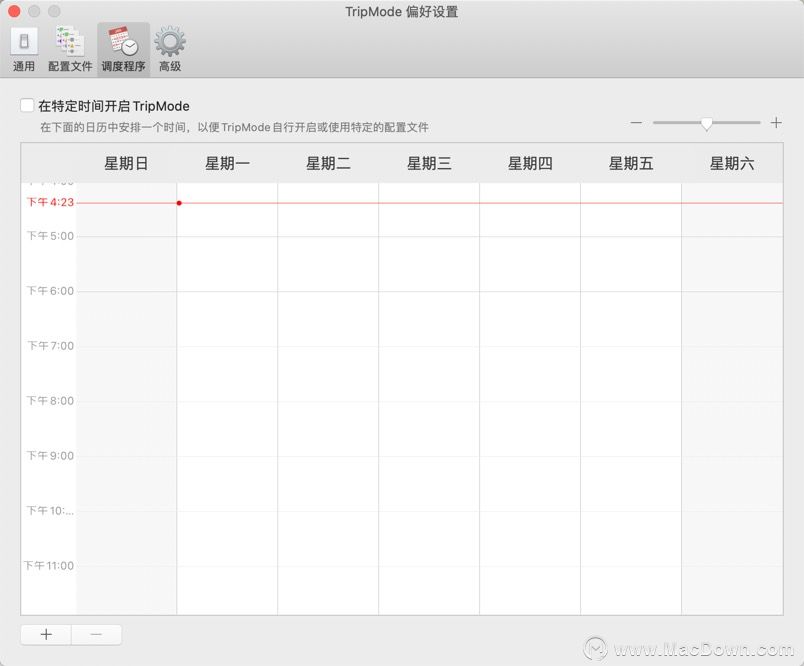Click the 星期五 column header

631,164
